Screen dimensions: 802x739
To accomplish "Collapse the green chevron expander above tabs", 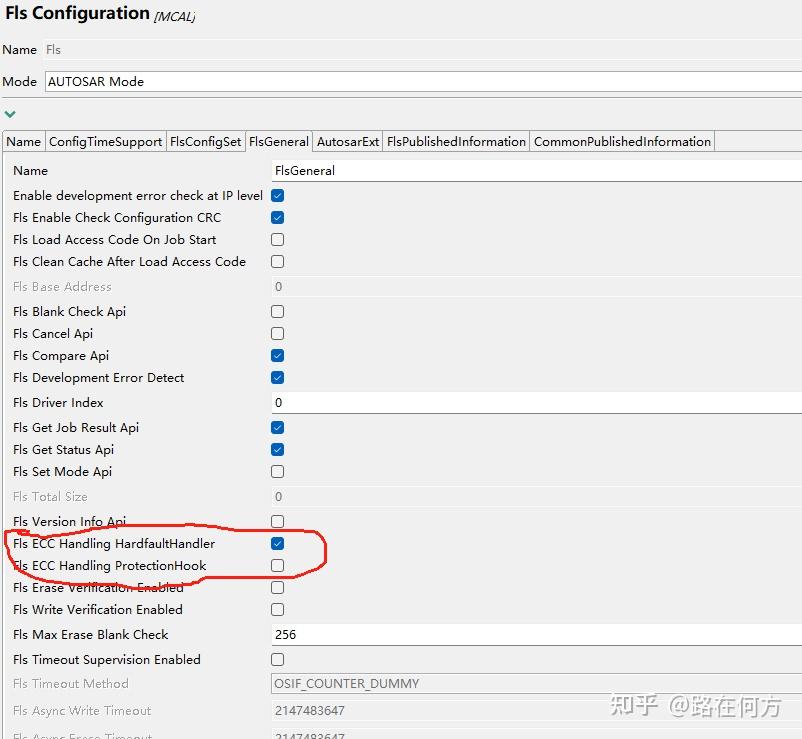I will 10,114.
